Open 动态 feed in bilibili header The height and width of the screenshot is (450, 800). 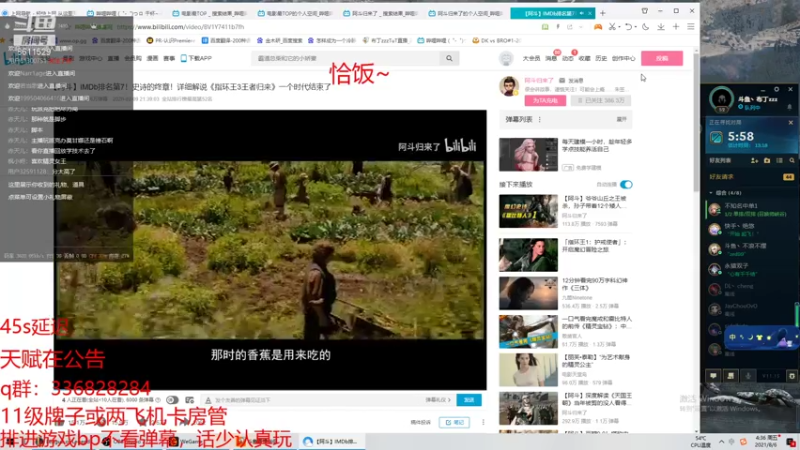pyautogui.click(x=567, y=59)
